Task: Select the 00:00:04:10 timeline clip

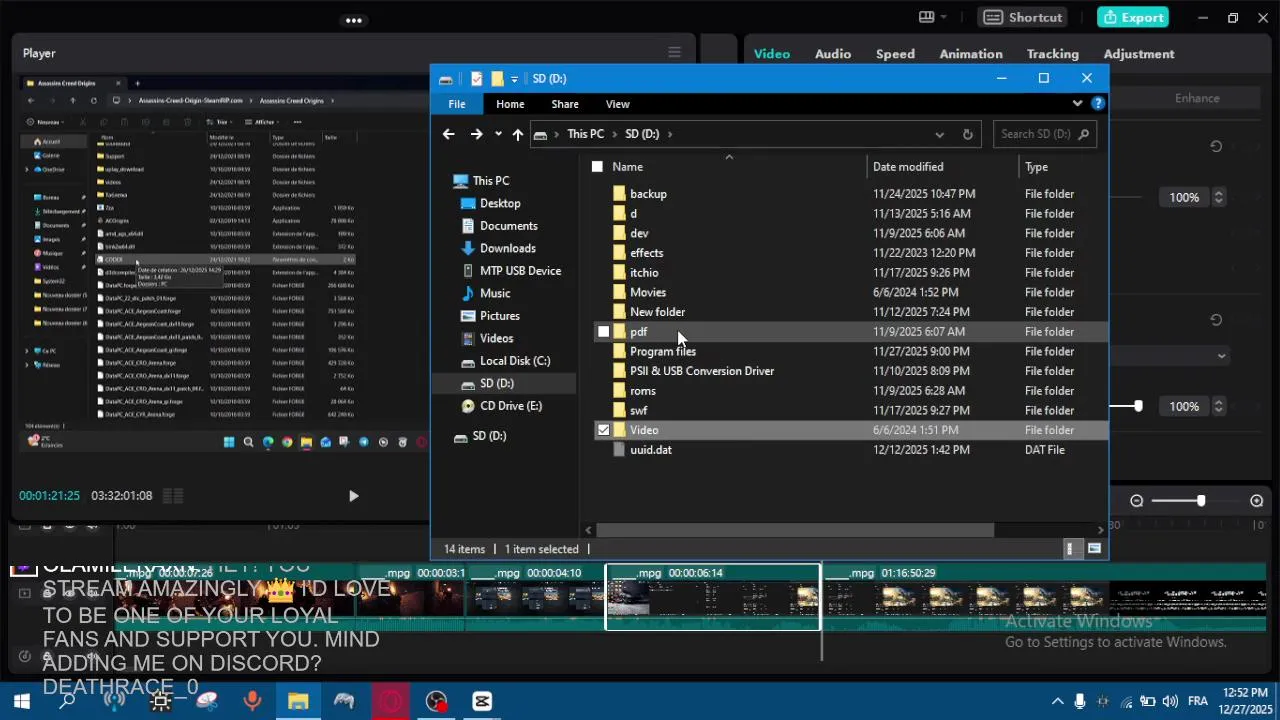Action: (x=536, y=598)
